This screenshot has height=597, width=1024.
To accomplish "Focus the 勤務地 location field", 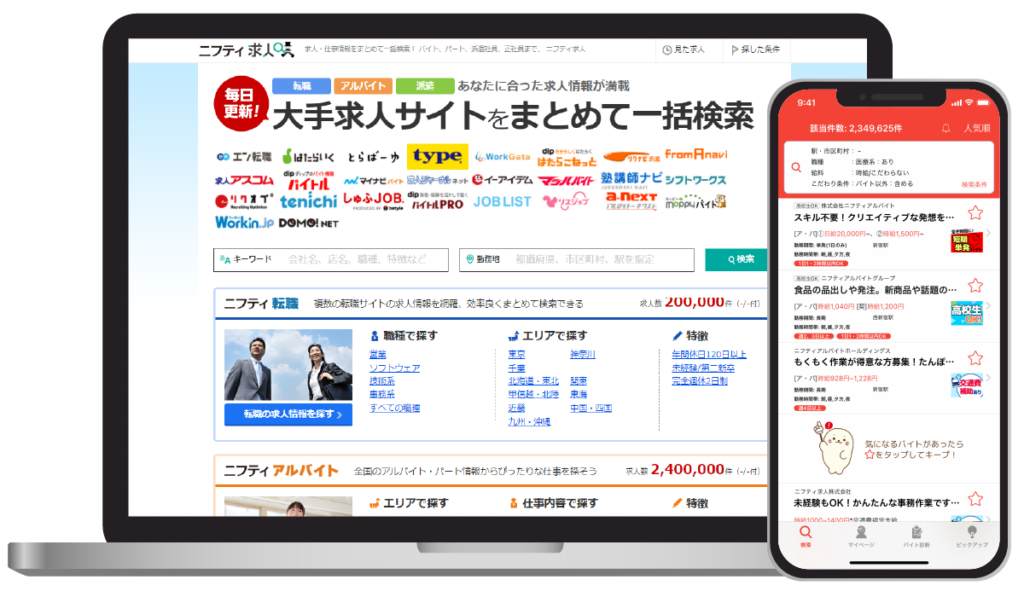I will tap(577, 259).
